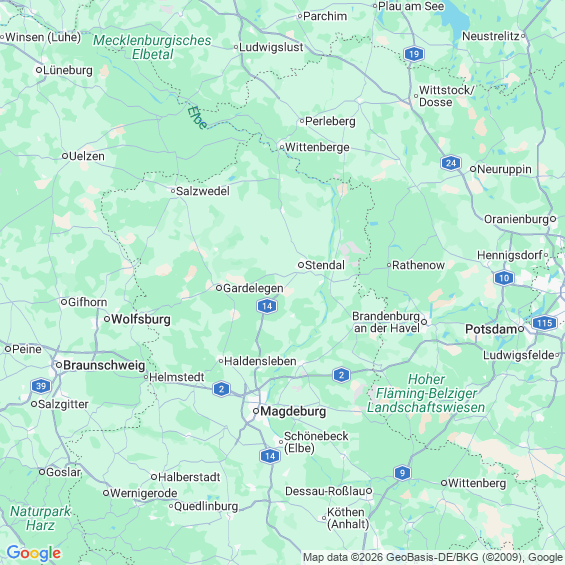Click the A24 highway shield near Neuruppin
The width and height of the screenshot is (565, 565).
450,163
